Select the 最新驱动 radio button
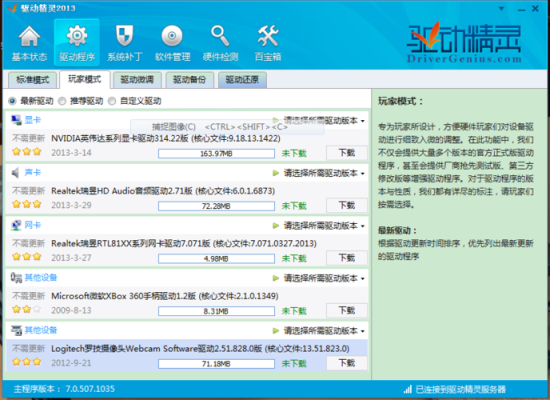The width and height of the screenshot is (550, 400). pyautogui.click(x=12, y=101)
